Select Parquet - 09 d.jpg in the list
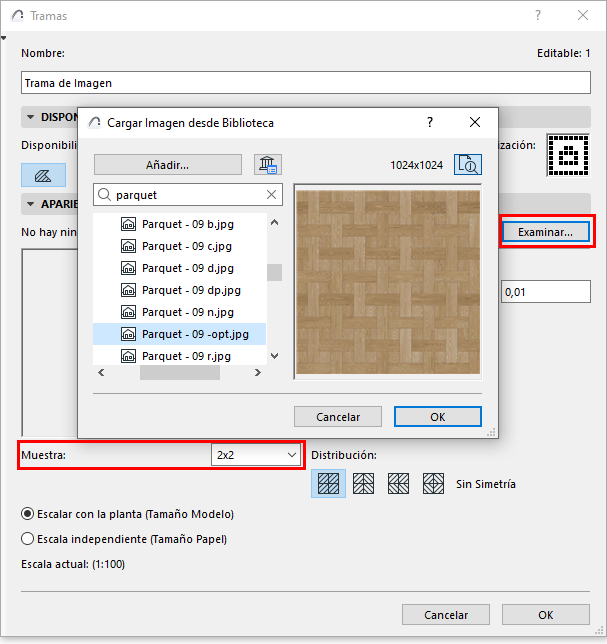This screenshot has width=607, height=644. point(179,268)
